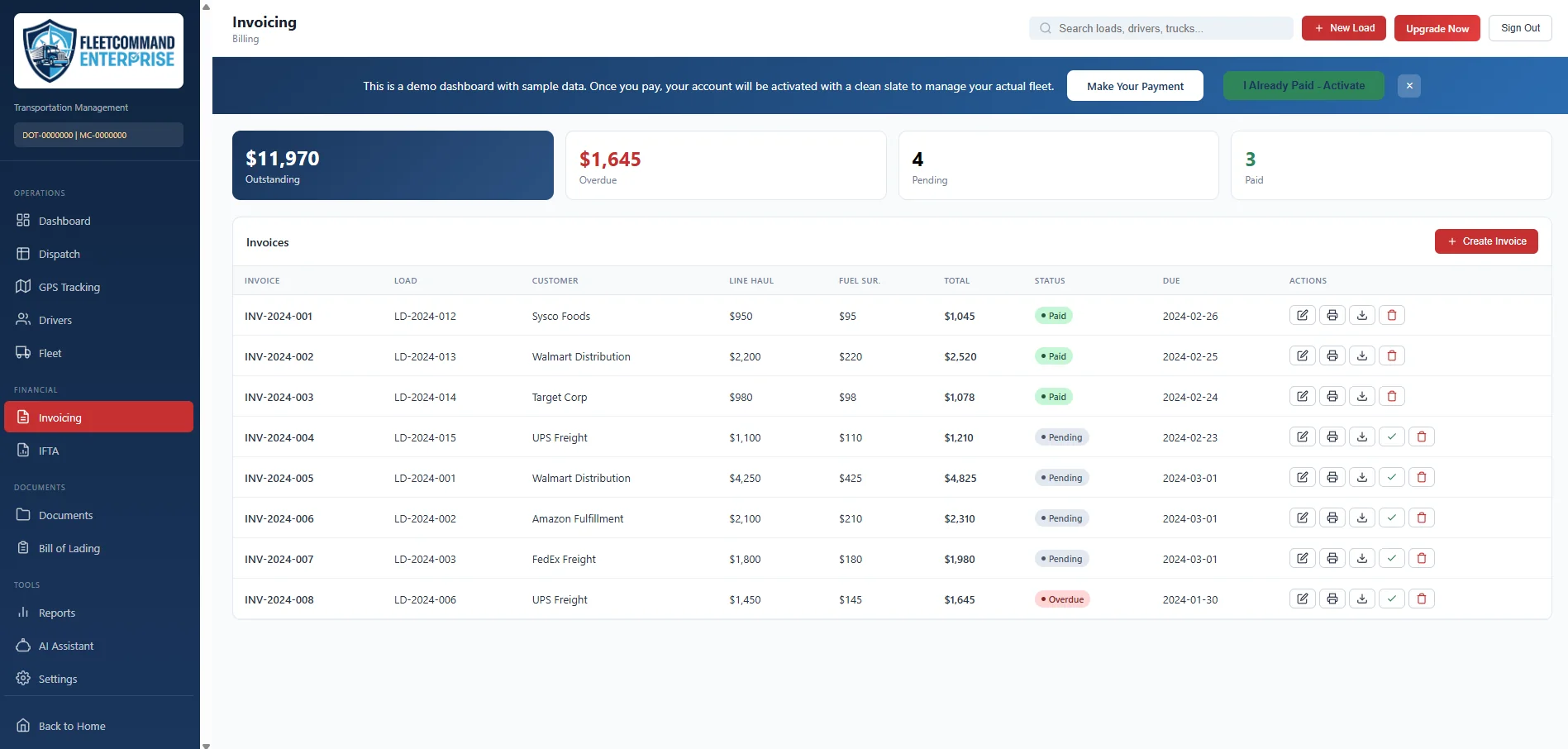Click the sidebar scrollbar down arrow

[x=206, y=745]
